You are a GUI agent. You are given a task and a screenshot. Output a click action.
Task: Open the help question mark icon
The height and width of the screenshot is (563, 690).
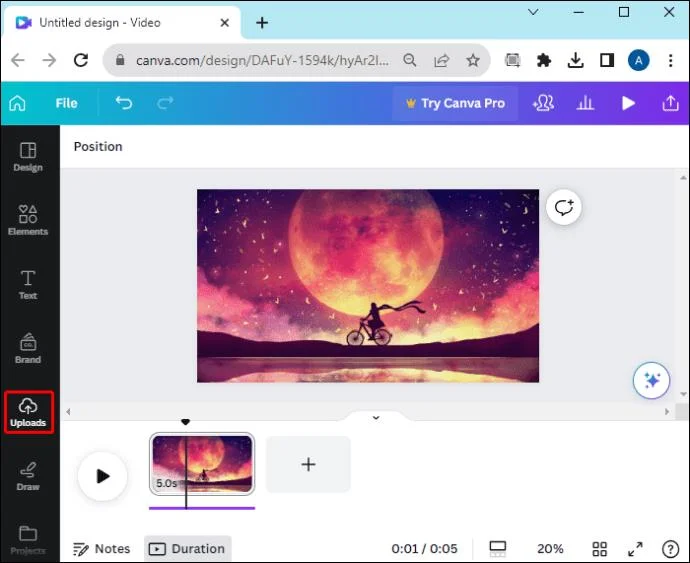pos(670,549)
